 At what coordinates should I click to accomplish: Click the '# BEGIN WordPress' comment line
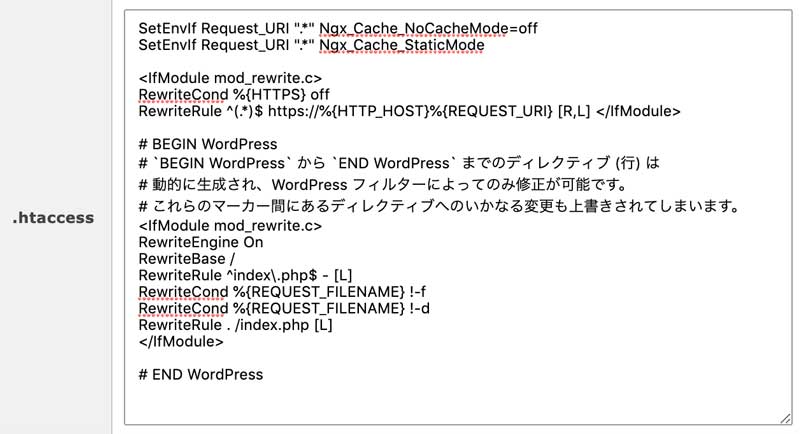click(208, 144)
